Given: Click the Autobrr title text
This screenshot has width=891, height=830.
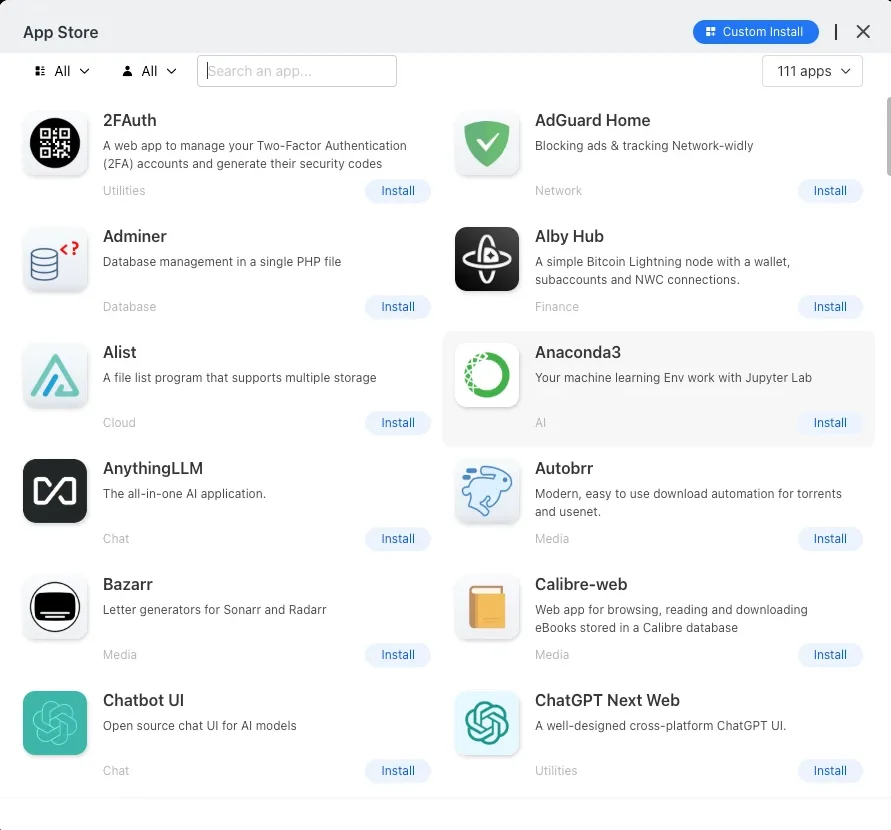Looking at the screenshot, I should click(564, 468).
